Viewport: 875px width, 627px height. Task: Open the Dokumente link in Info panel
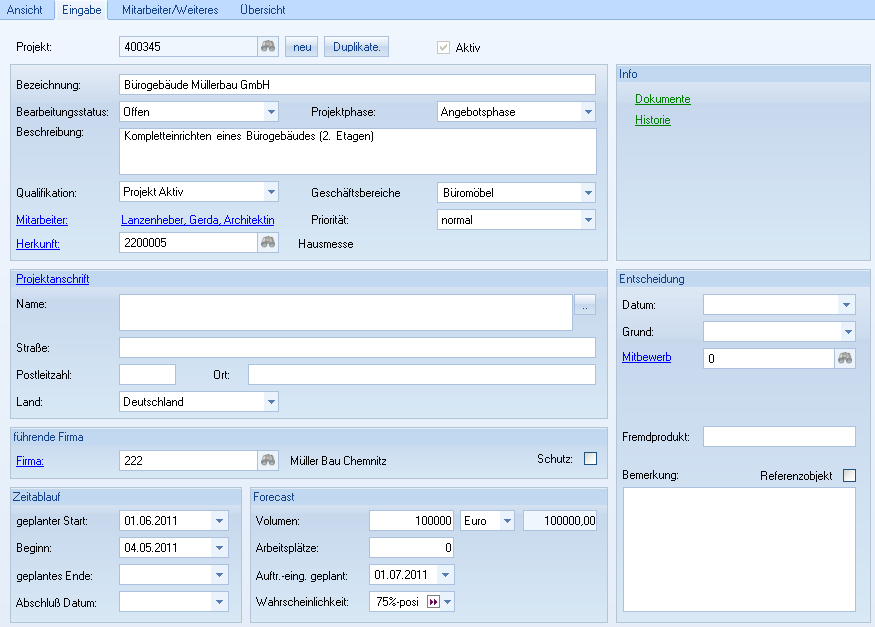pyautogui.click(x=662, y=99)
